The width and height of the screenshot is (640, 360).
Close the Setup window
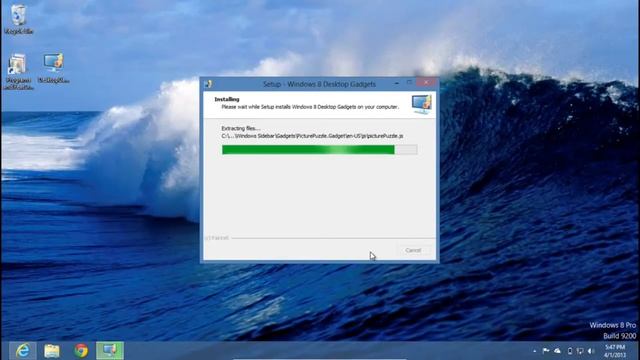click(427, 82)
